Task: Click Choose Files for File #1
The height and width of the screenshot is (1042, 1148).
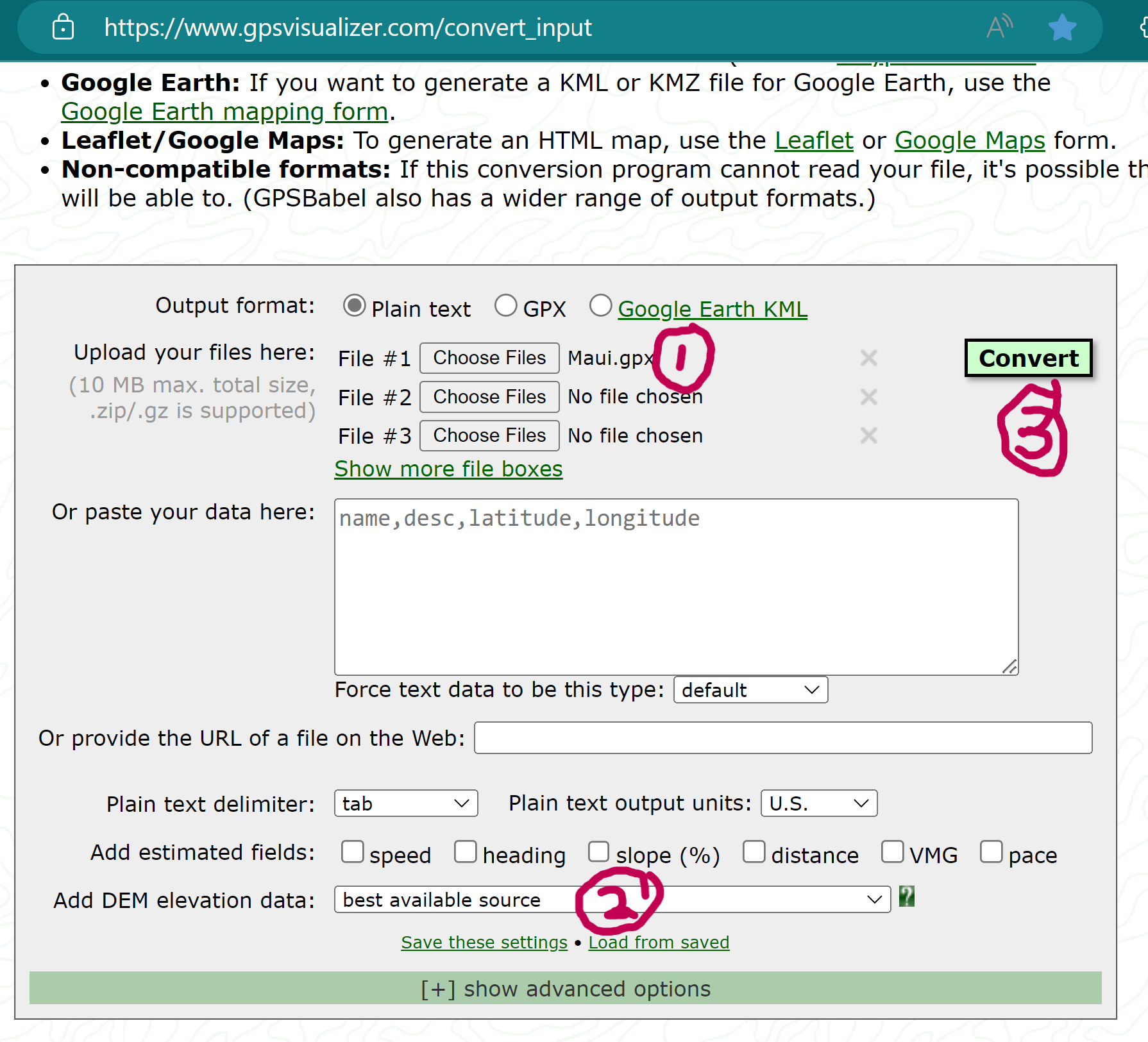Action: (489, 358)
